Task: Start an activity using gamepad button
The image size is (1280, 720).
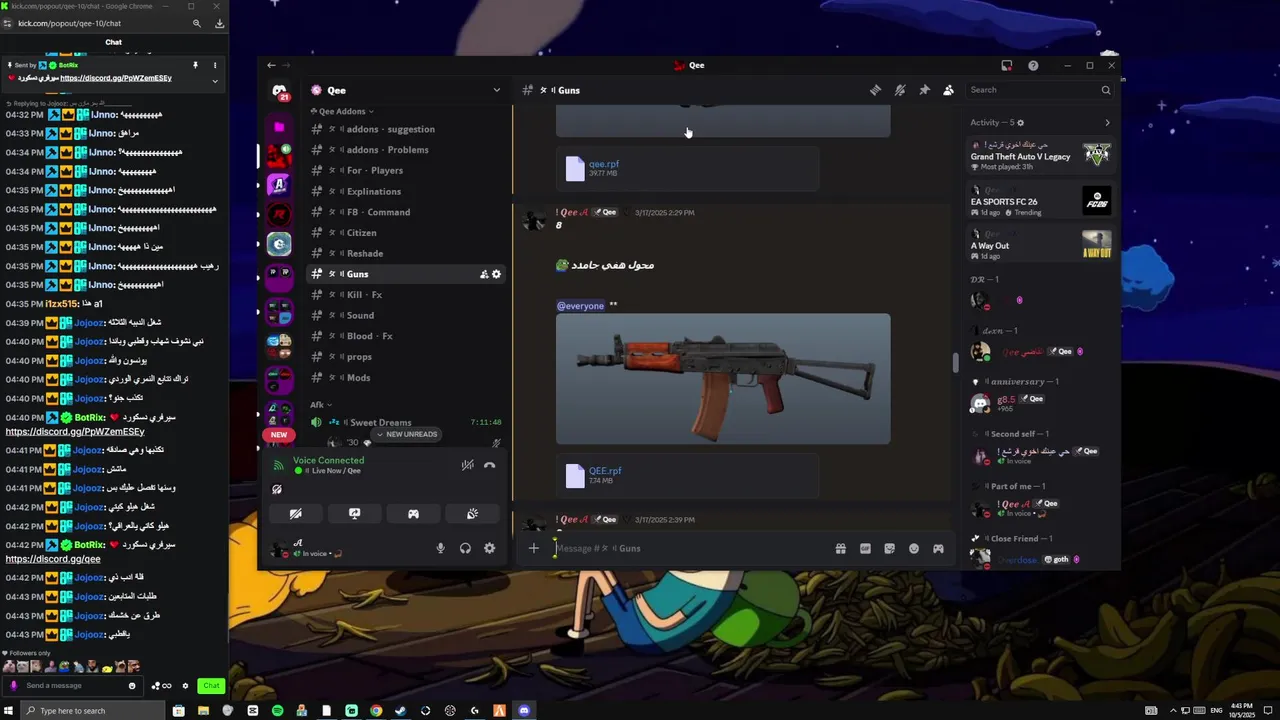Action: 413,514
